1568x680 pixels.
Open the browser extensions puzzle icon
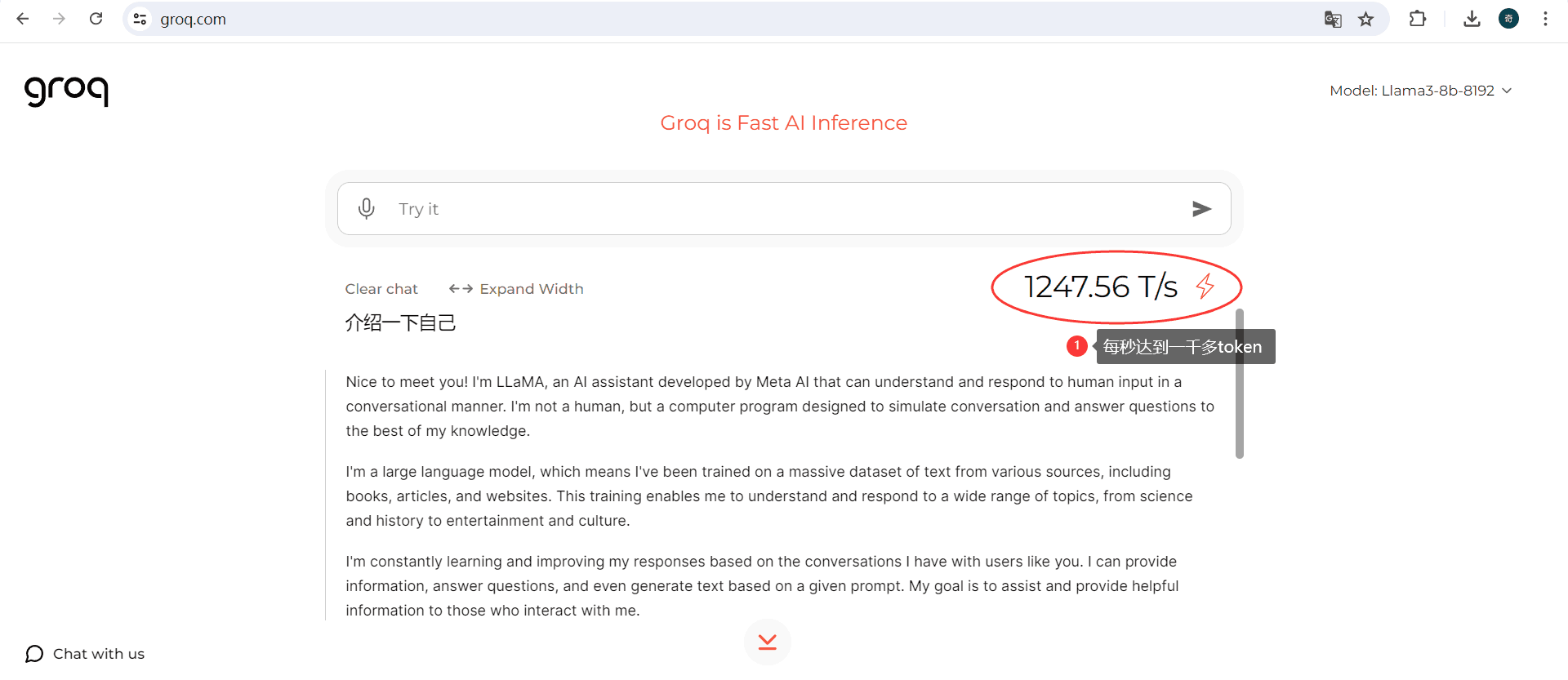(1418, 19)
